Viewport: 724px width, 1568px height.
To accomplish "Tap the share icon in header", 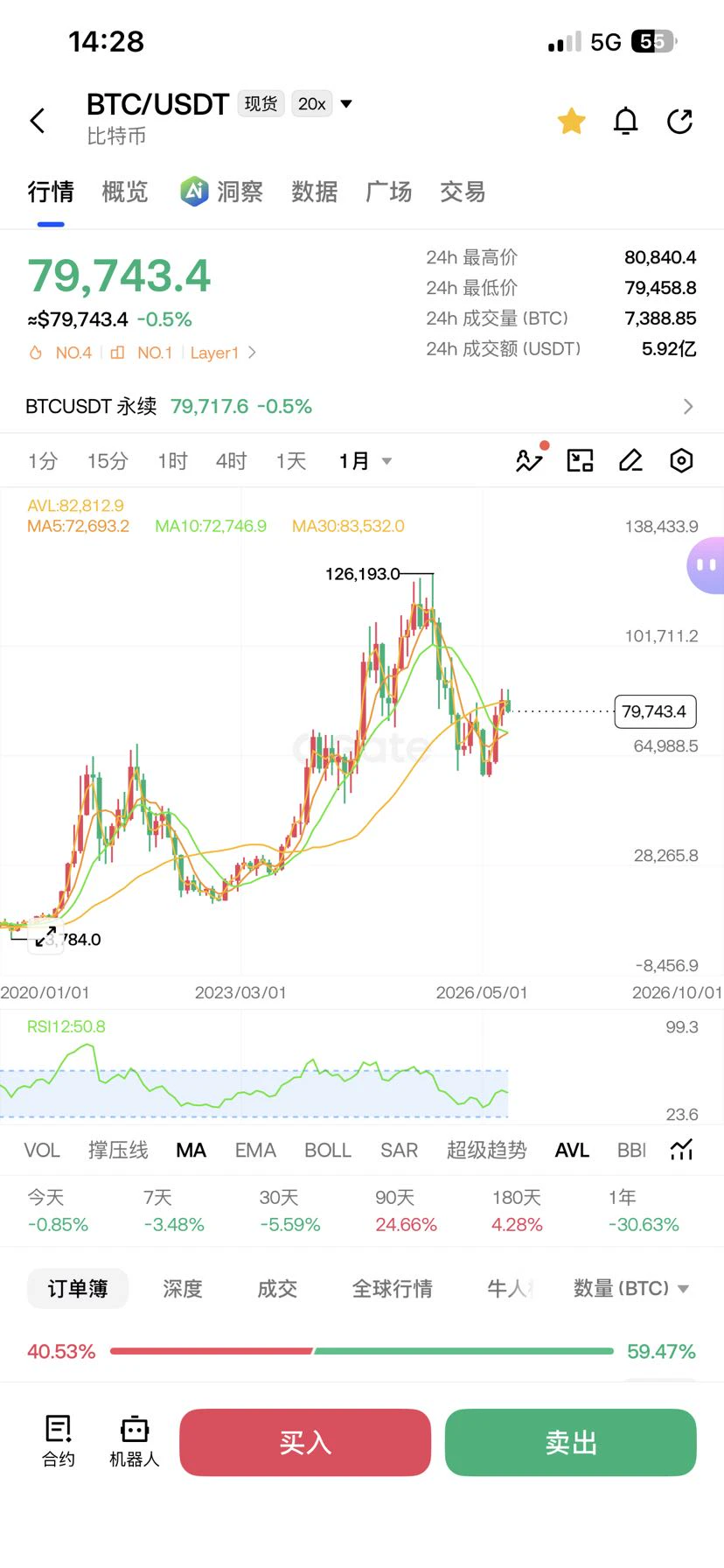I will tap(680, 121).
